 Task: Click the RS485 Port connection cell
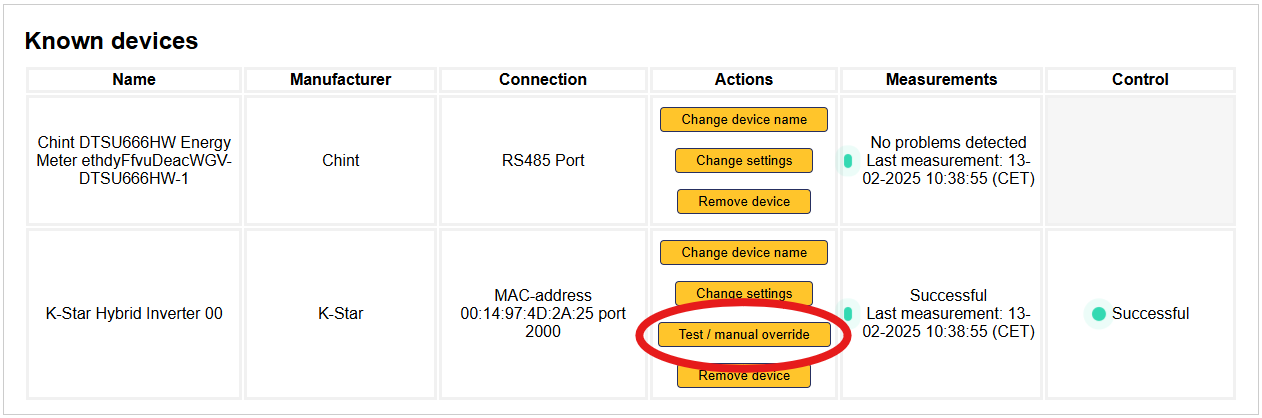[543, 160]
